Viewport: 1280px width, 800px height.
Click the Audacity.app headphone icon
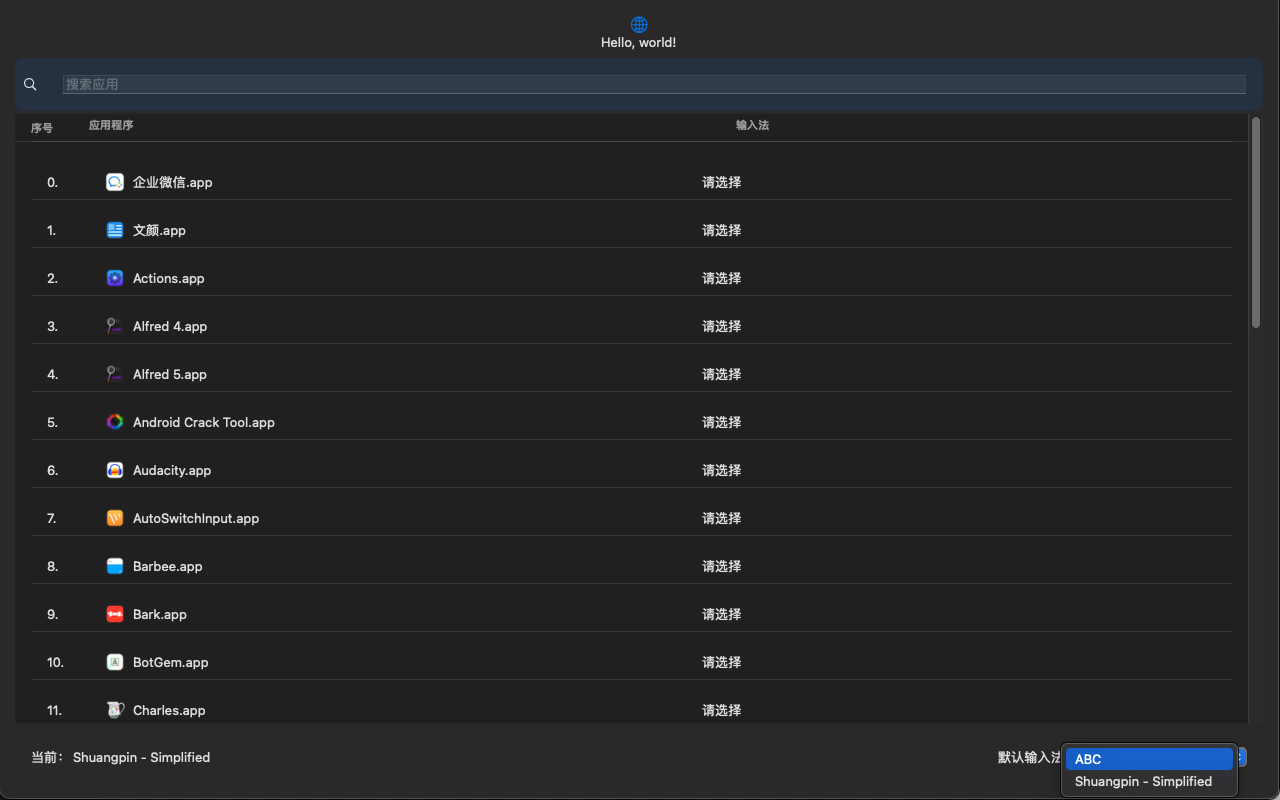click(115, 470)
